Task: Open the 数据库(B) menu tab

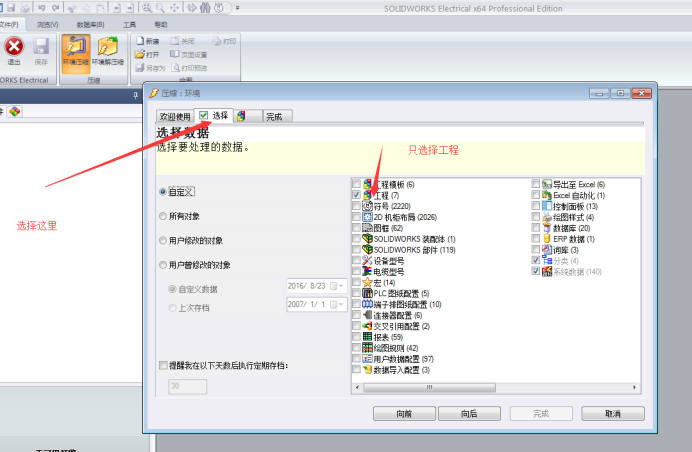Action: click(90, 25)
